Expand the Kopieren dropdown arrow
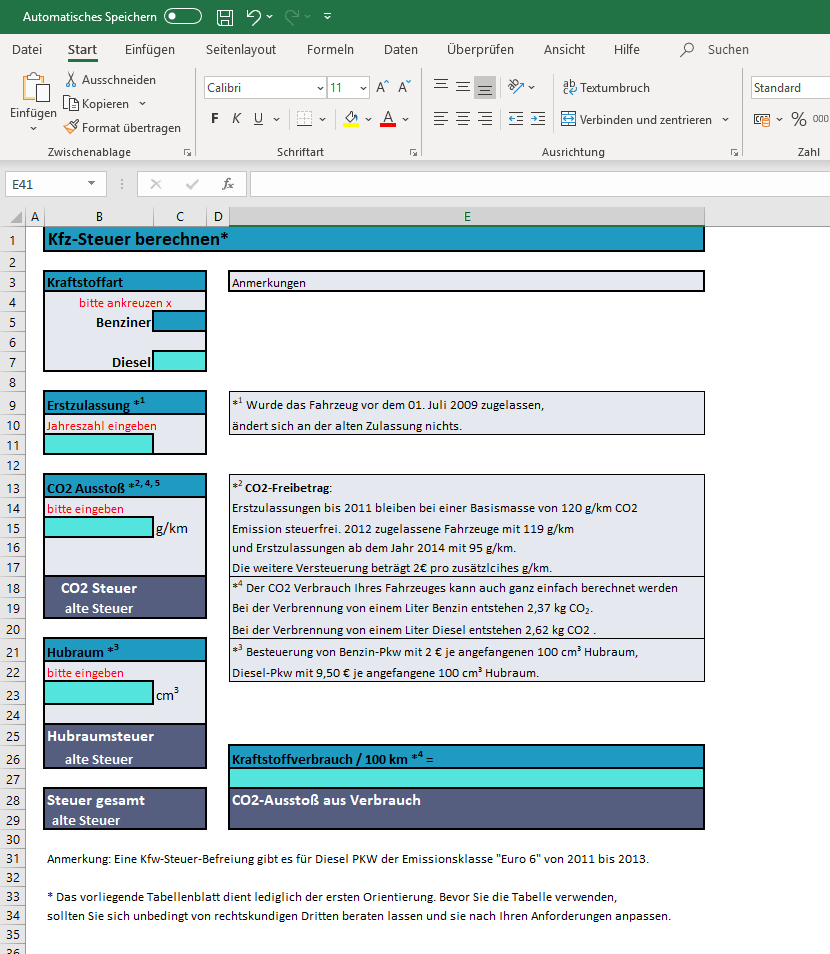 142,104
